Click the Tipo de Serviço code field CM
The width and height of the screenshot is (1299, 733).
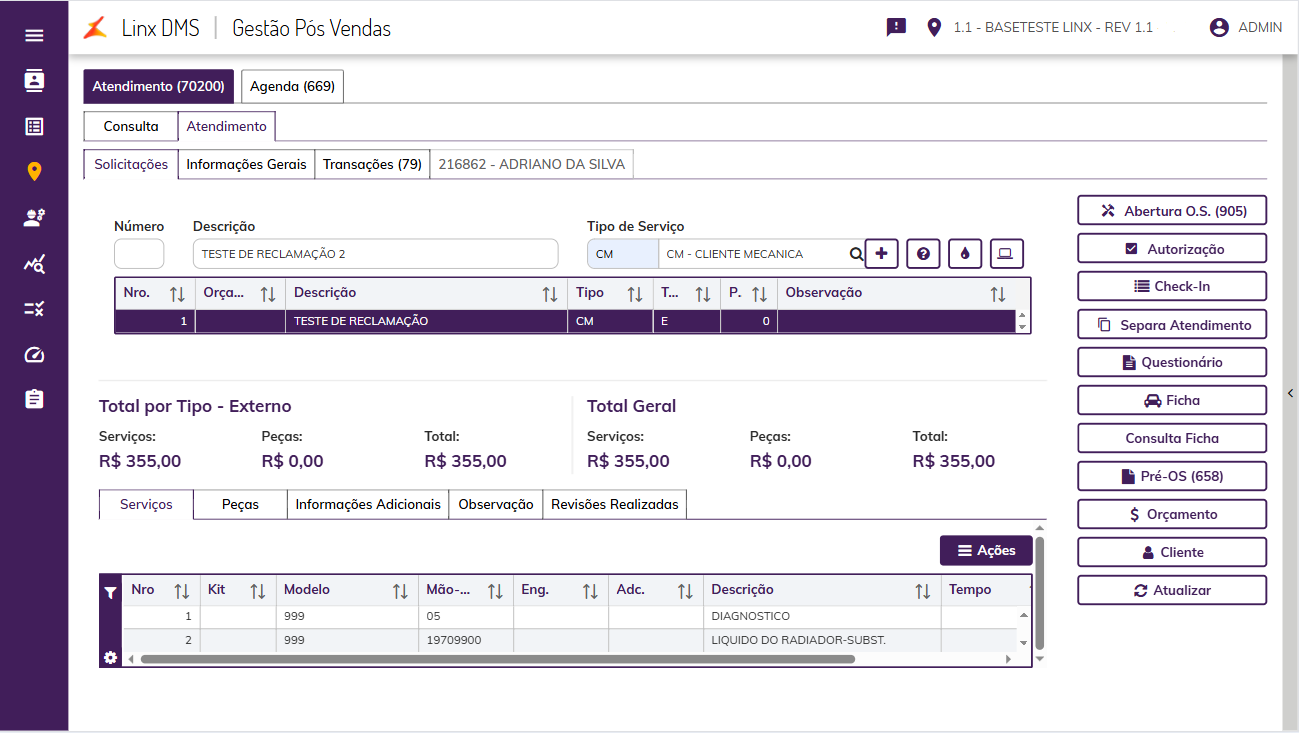point(623,254)
